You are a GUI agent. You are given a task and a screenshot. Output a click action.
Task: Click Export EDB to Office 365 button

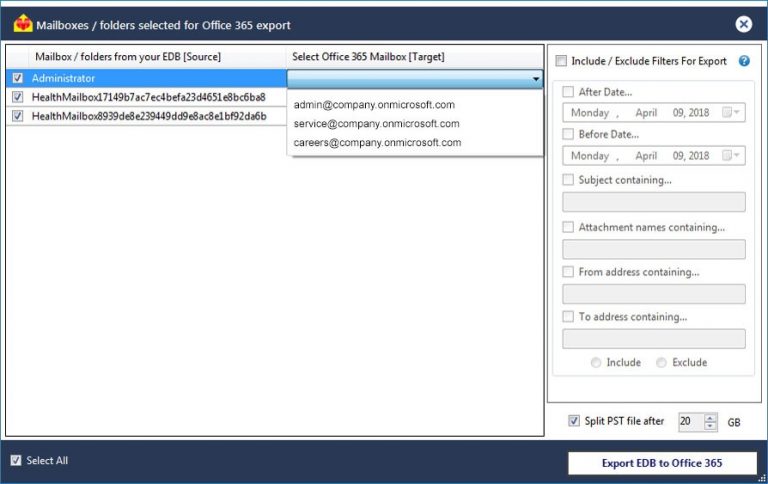662,463
